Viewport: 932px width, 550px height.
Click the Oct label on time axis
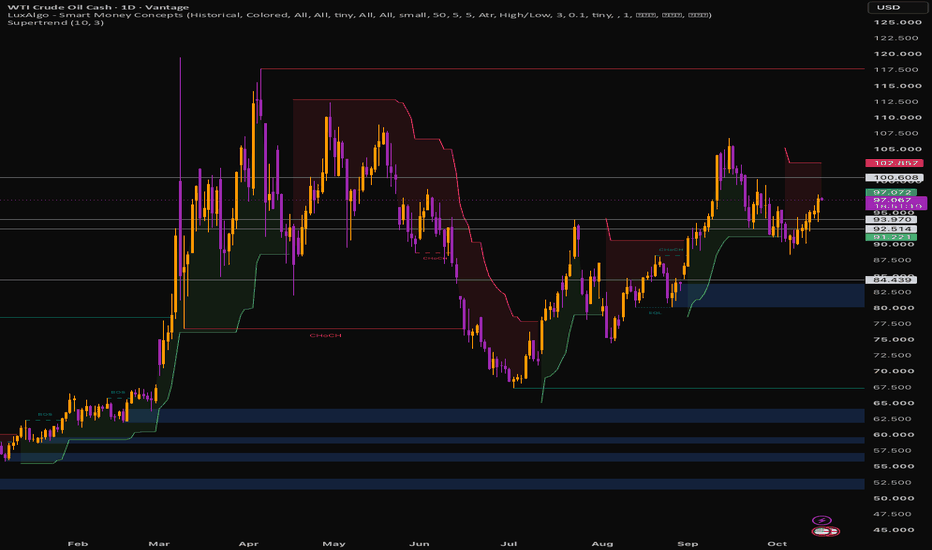point(777,543)
